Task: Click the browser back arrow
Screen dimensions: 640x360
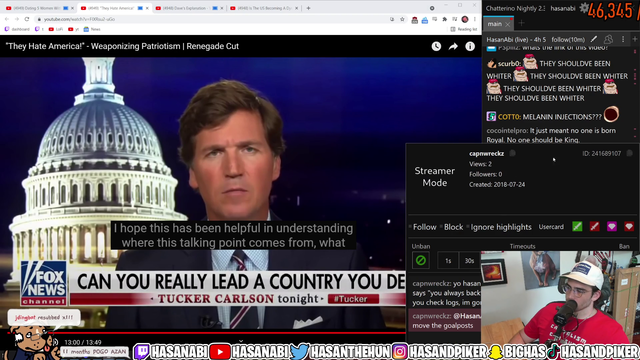Action: (7, 19)
